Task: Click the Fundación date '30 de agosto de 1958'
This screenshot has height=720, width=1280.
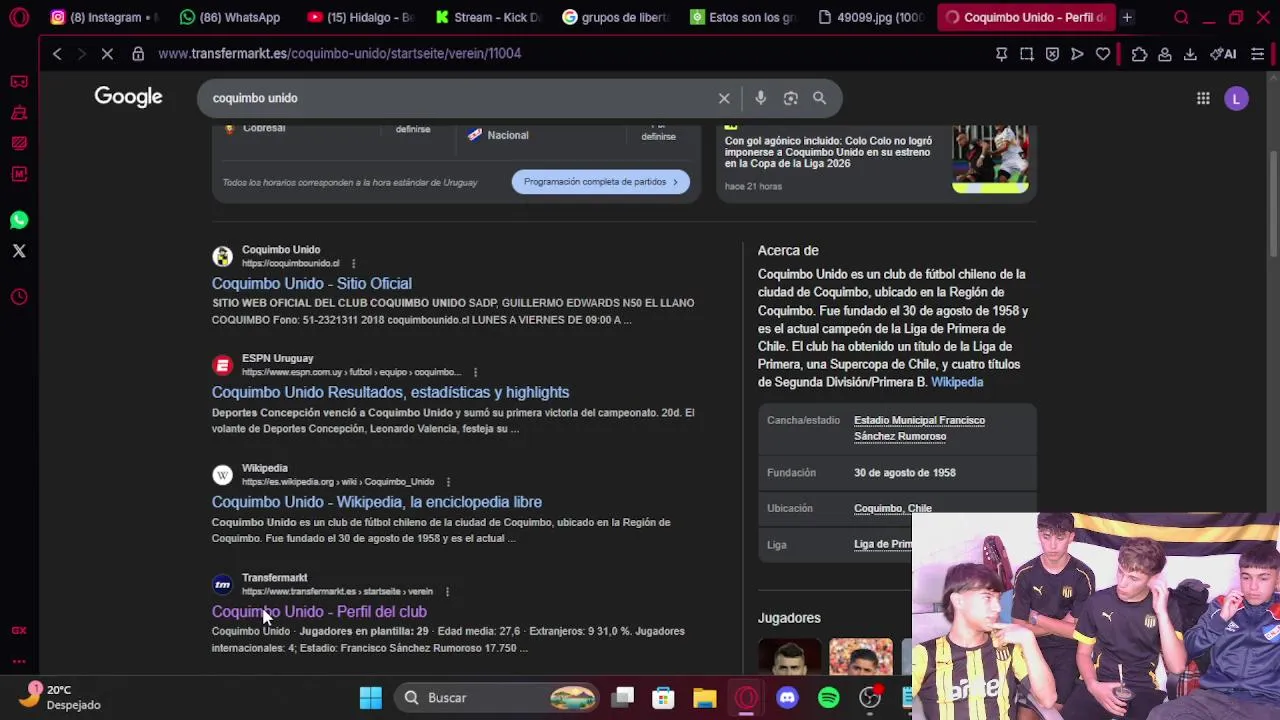Action: pyautogui.click(x=904, y=473)
